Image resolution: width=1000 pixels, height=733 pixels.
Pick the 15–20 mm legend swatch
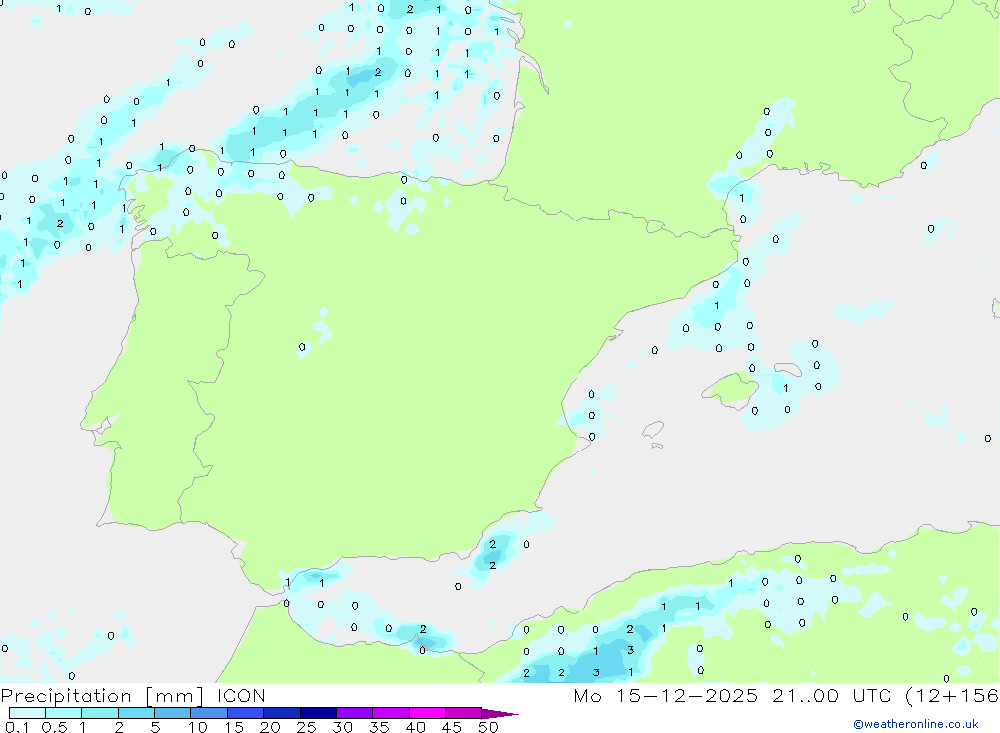(x=245, y=713)
